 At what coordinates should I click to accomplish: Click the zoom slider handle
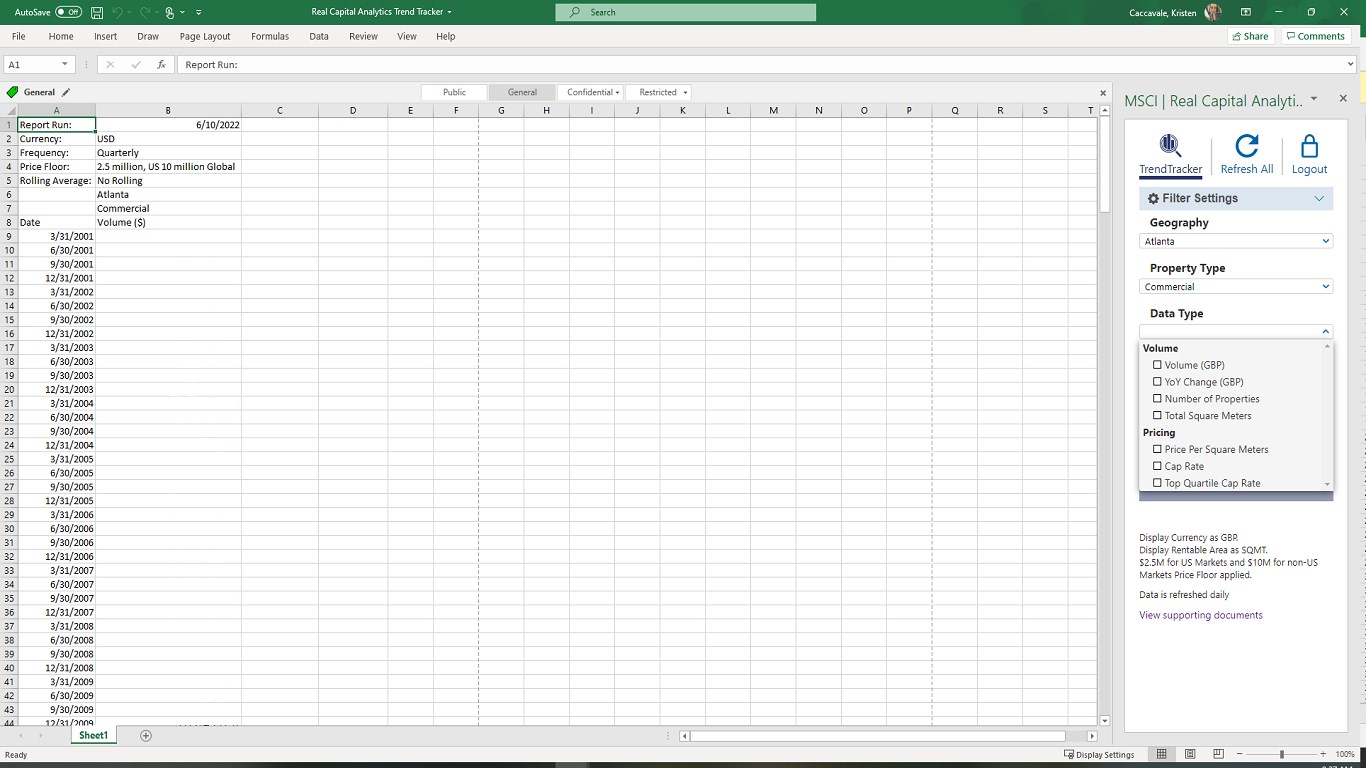pyautogui.click(x=1281, y=754)
